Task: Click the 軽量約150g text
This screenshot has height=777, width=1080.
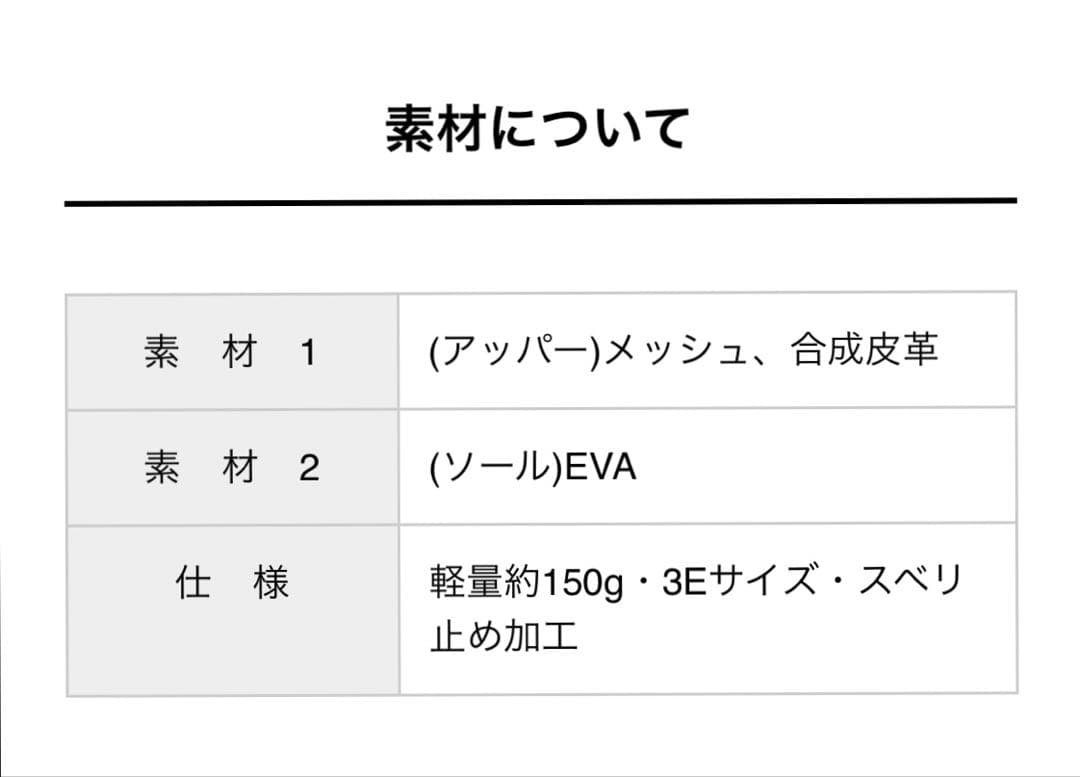Action: [527, 583]
